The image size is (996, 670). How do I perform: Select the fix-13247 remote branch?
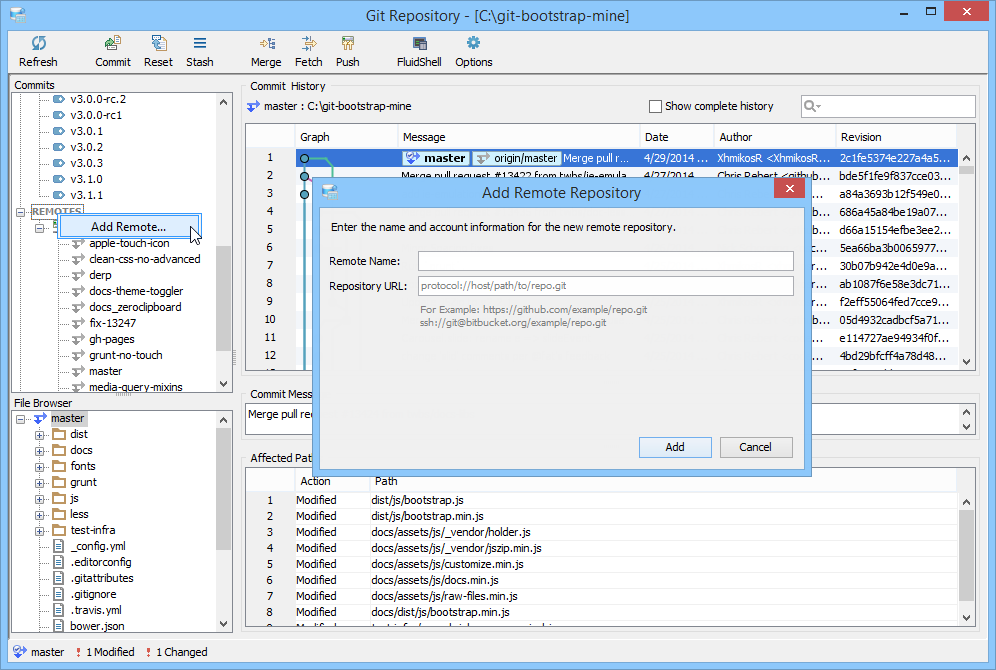pos(112,323)
